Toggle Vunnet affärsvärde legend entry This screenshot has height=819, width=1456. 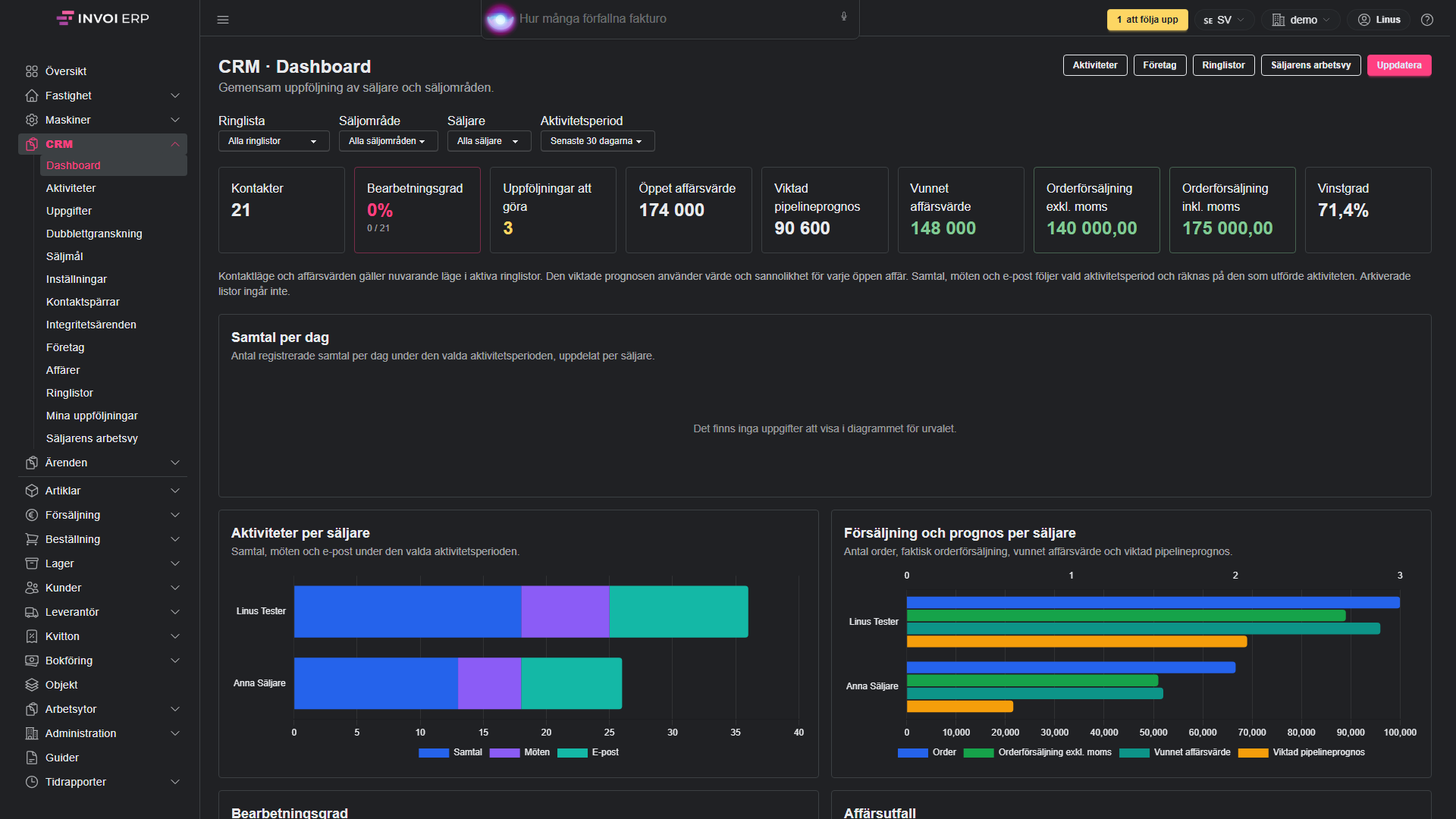[1175, 752]
